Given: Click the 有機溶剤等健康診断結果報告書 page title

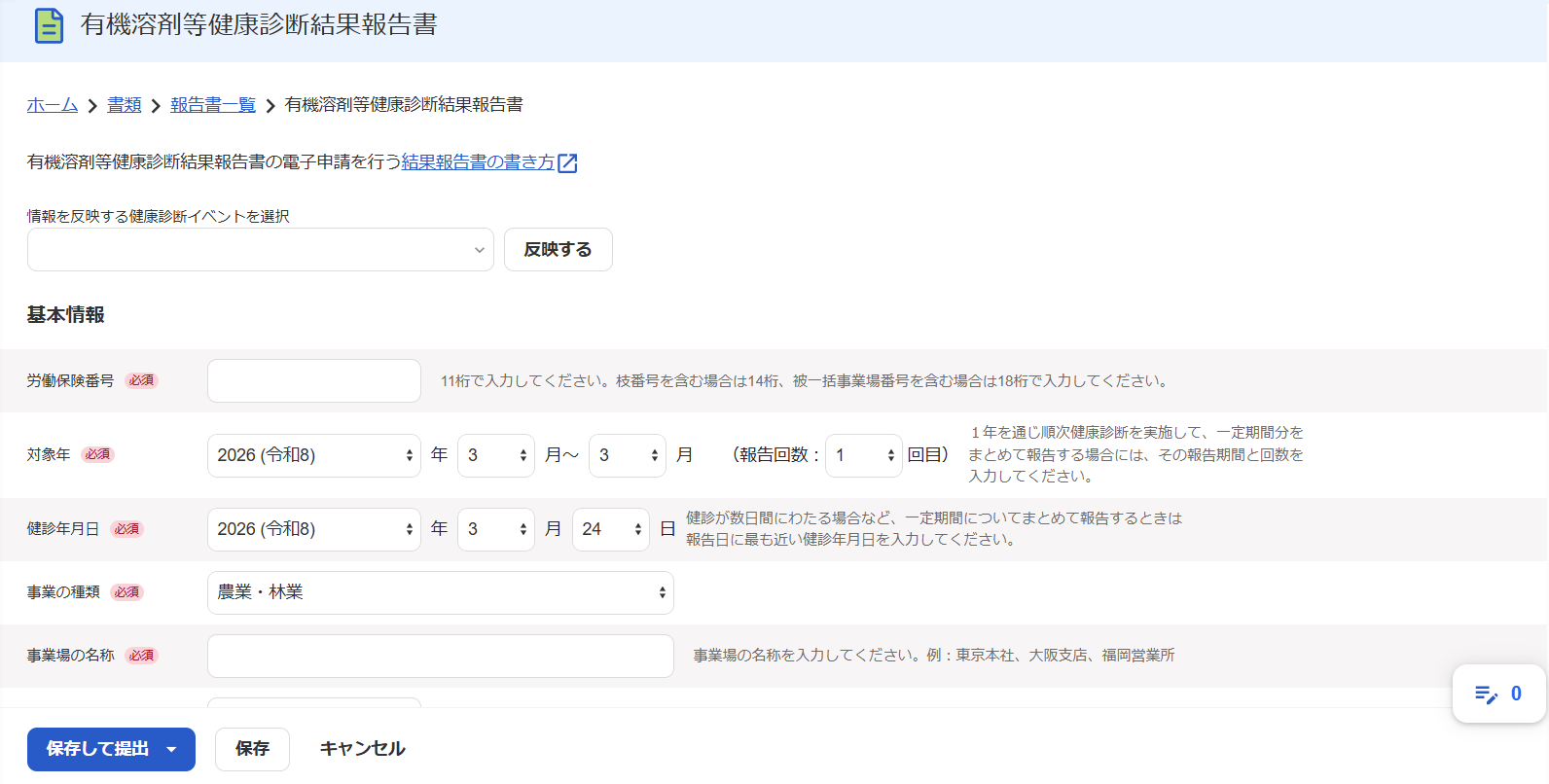Looking at the screenshot, I should tap(259, 25).
